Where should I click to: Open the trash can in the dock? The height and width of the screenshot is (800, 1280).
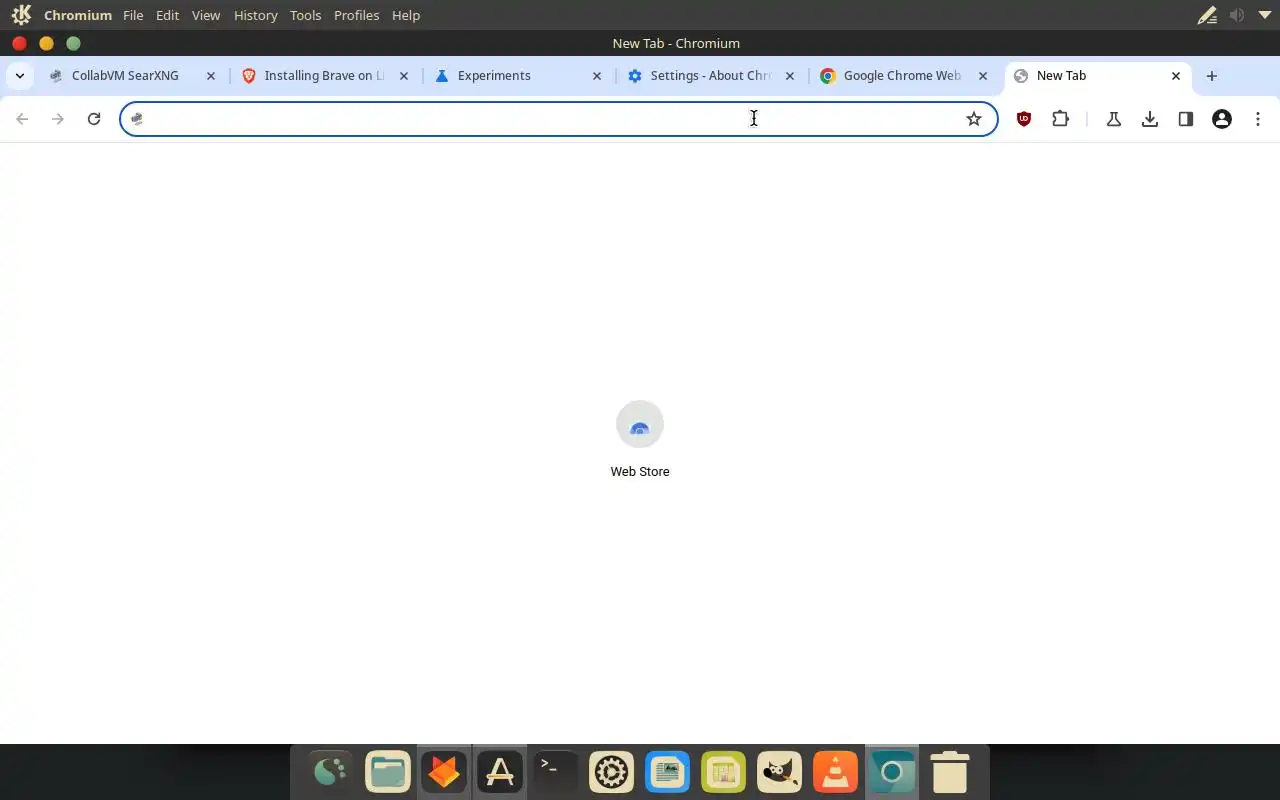[x=949, y=772]
